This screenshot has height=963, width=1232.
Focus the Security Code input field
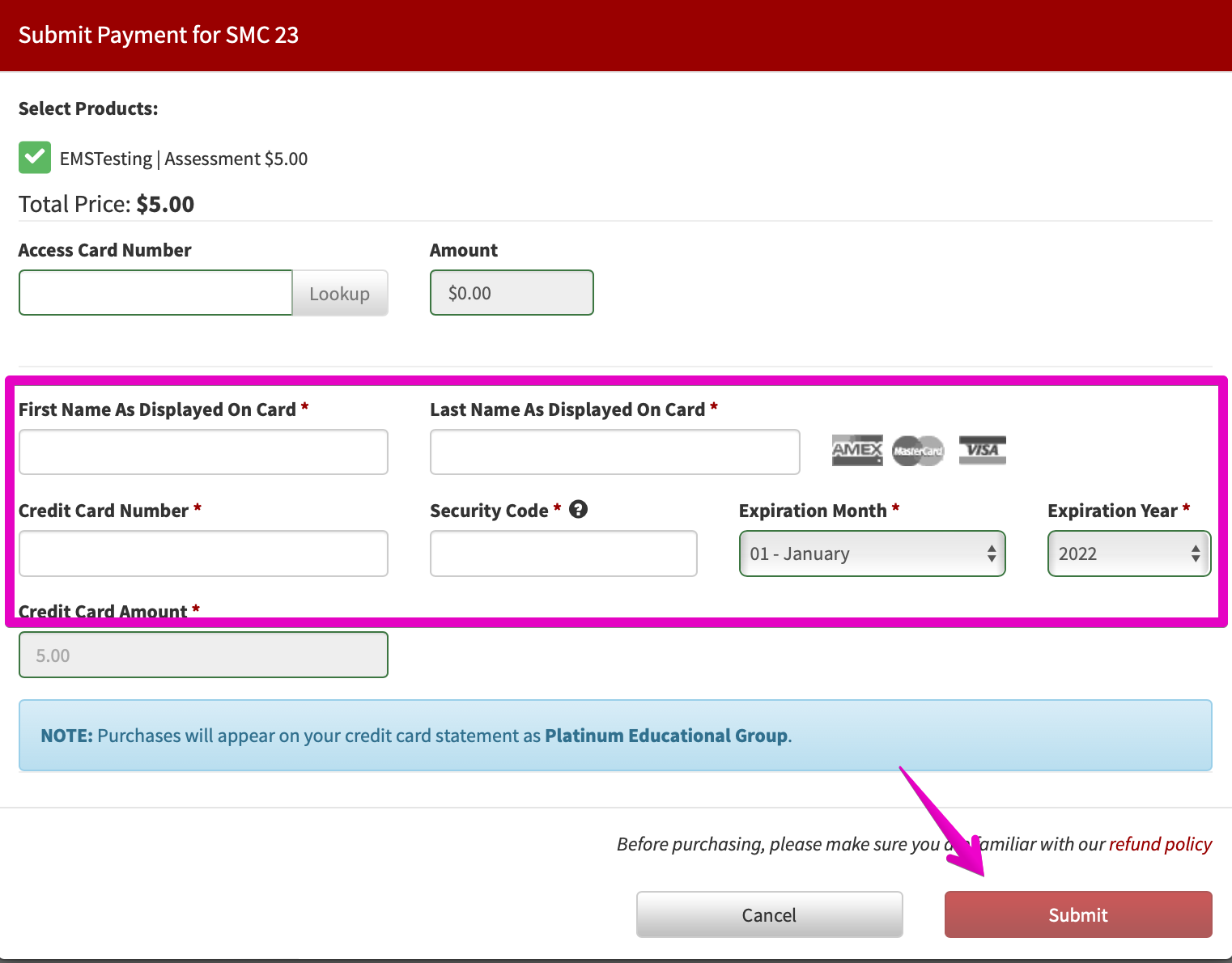coord(563,554)
